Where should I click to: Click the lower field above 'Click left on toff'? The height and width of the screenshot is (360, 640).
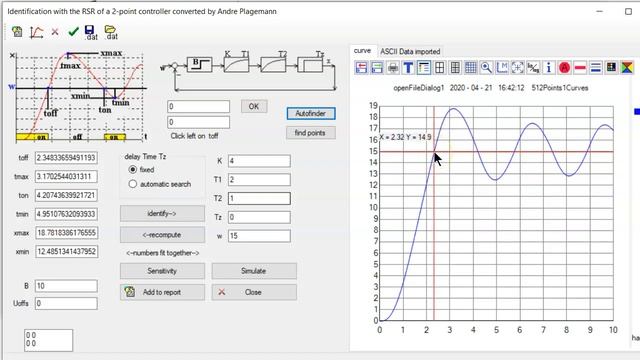(x=198, y=122)
